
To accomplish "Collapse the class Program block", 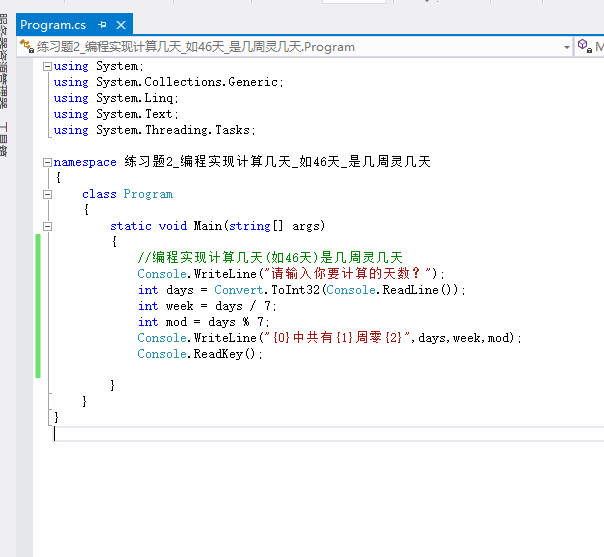I will point(47,194).
